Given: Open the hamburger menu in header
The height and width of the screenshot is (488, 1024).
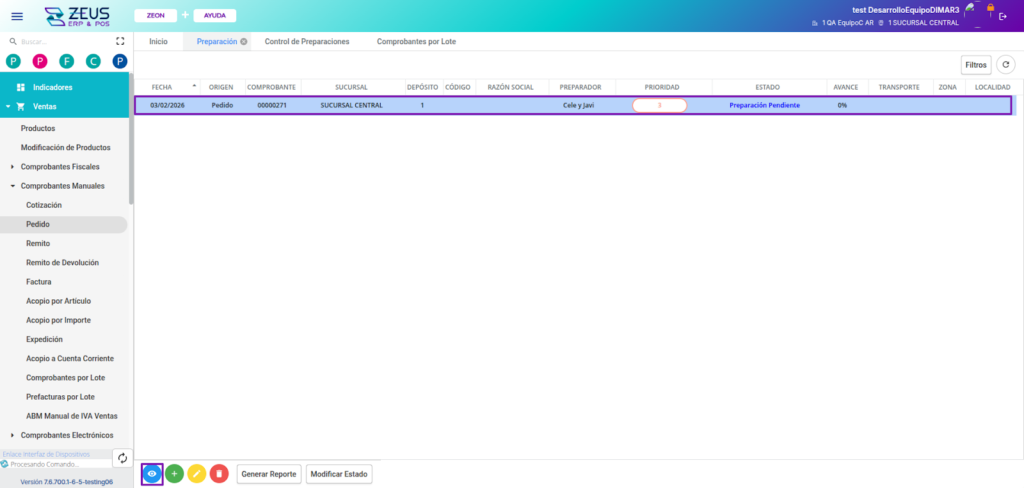Looking at the screenshot, I should tap(17, 16).
